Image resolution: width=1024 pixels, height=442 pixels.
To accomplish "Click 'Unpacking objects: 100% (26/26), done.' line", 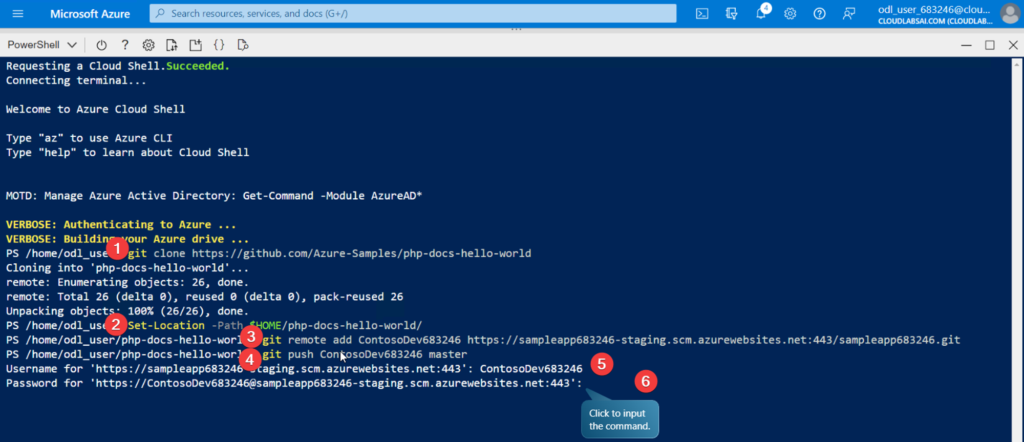I will [x=127, y=311].
